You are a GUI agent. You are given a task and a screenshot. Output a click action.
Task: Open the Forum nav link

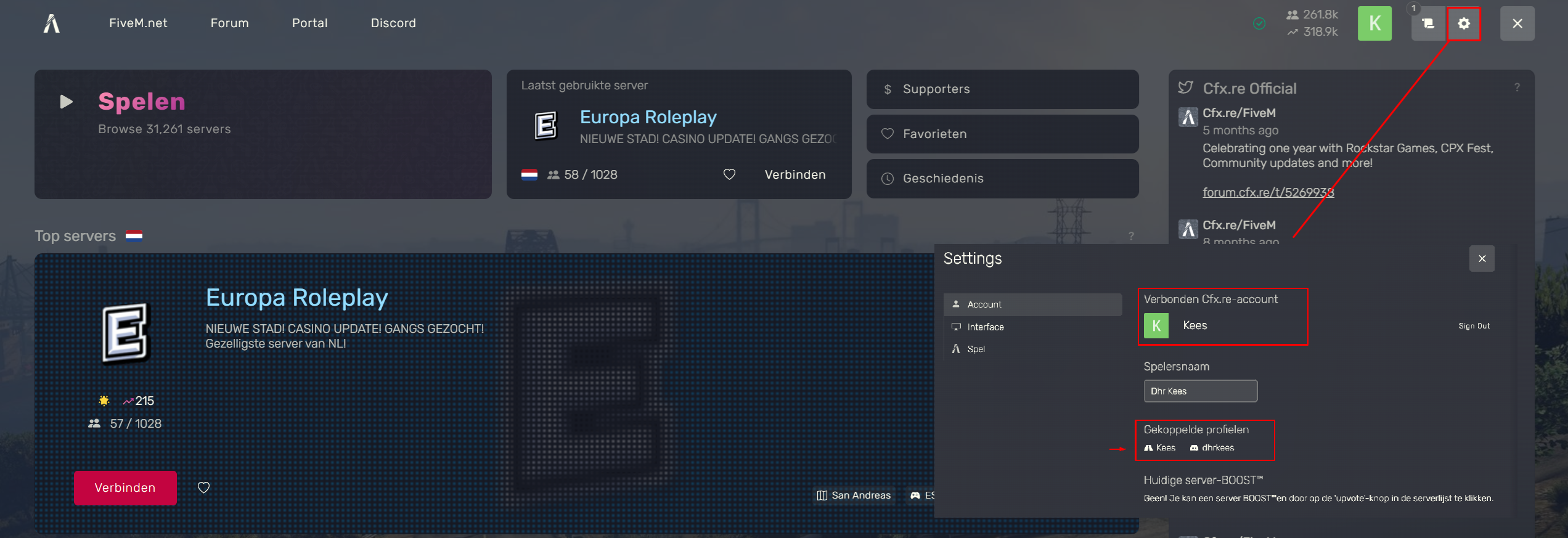point(229,23)
